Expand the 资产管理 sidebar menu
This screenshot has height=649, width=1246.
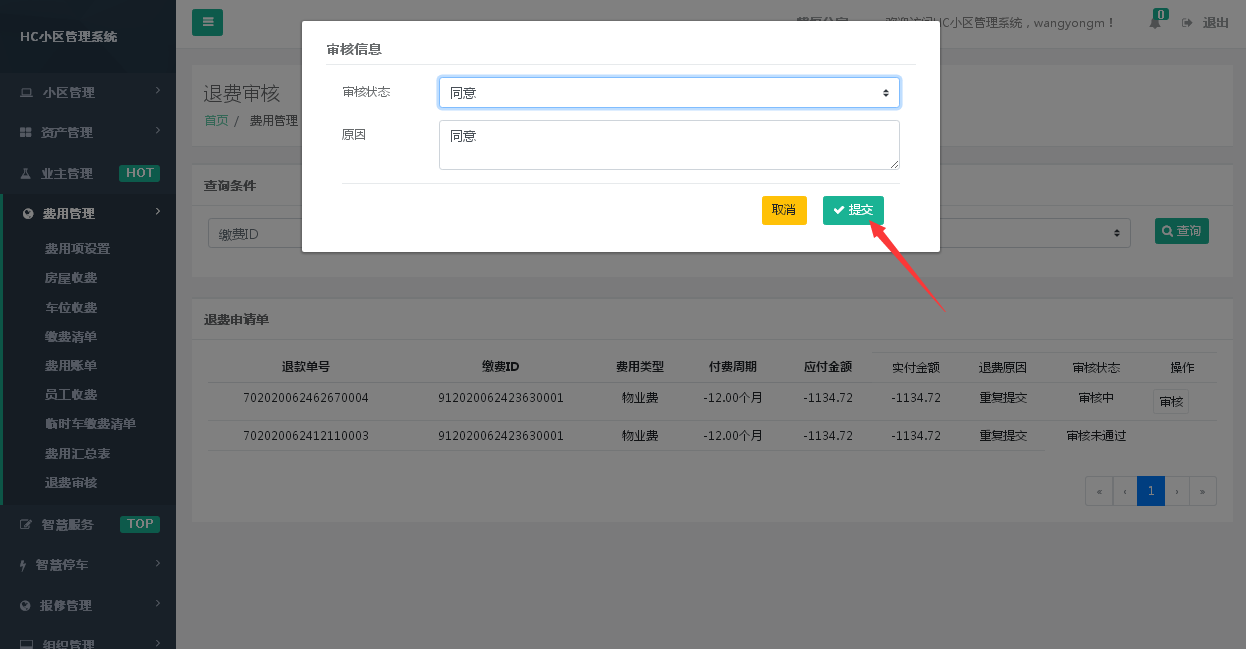point(88,132)
